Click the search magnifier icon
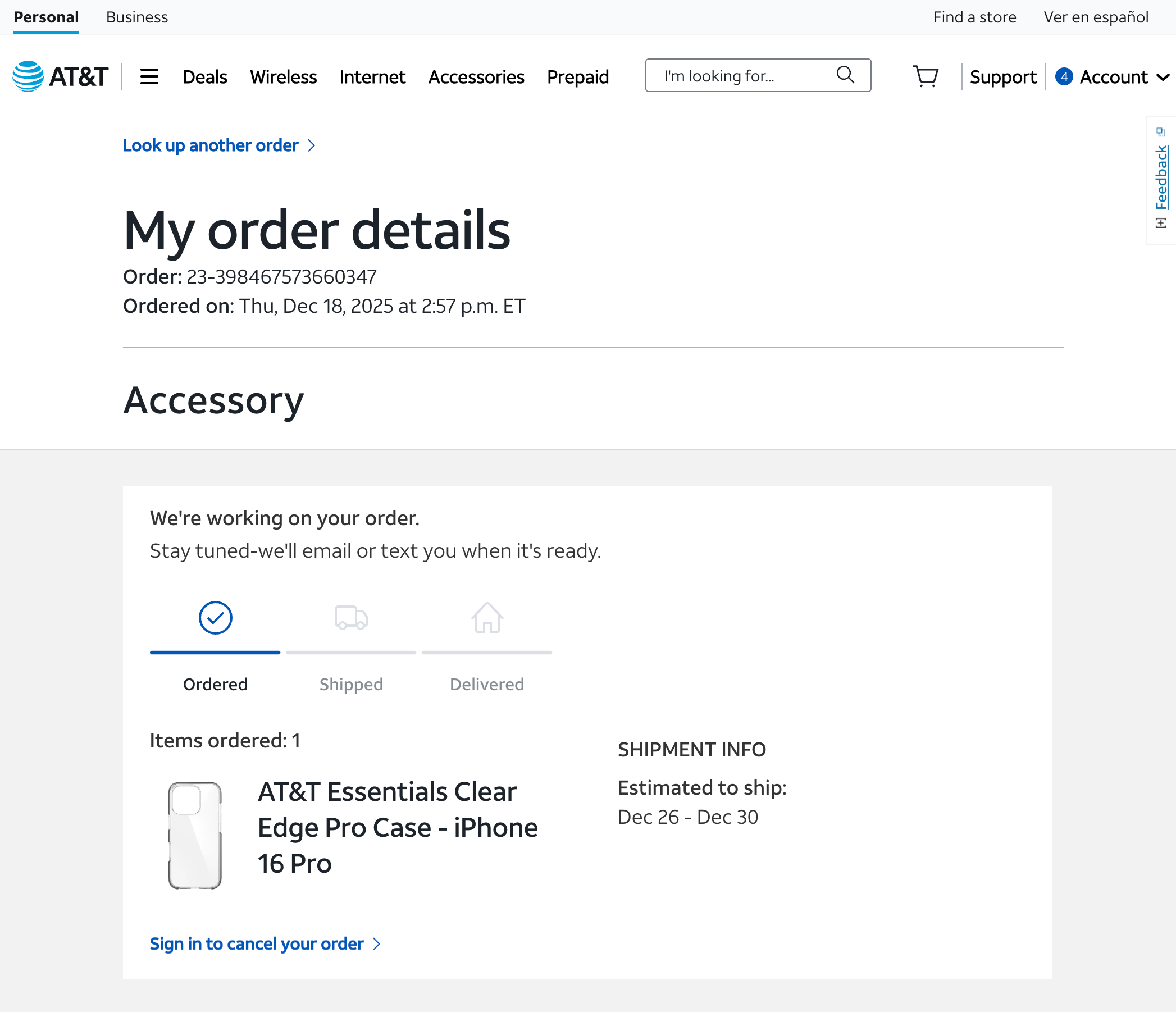The width and height of the screenshot is (1176, 1012). coord(845,75)
